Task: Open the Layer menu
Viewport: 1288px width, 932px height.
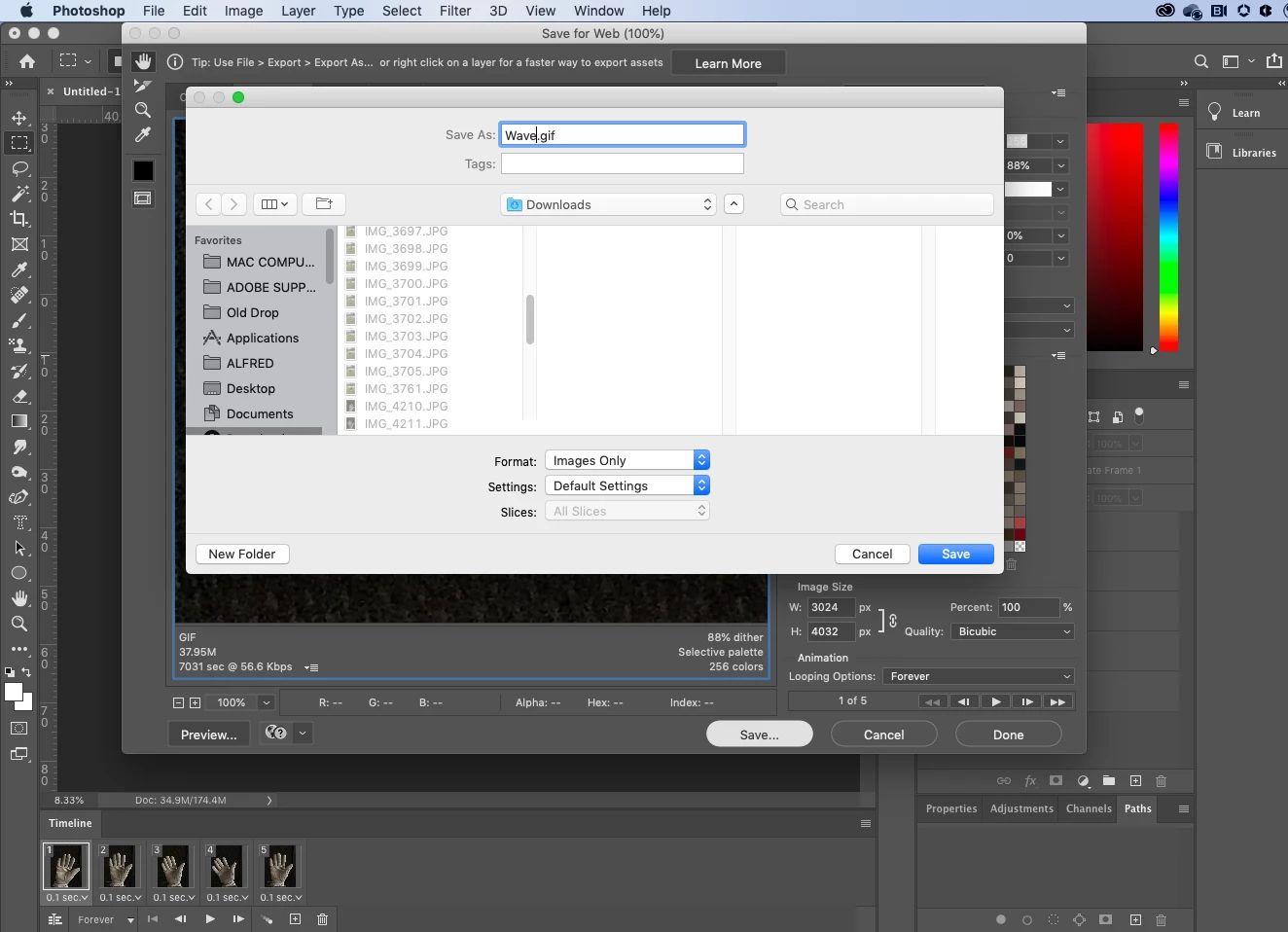Action: click(298, 11)
